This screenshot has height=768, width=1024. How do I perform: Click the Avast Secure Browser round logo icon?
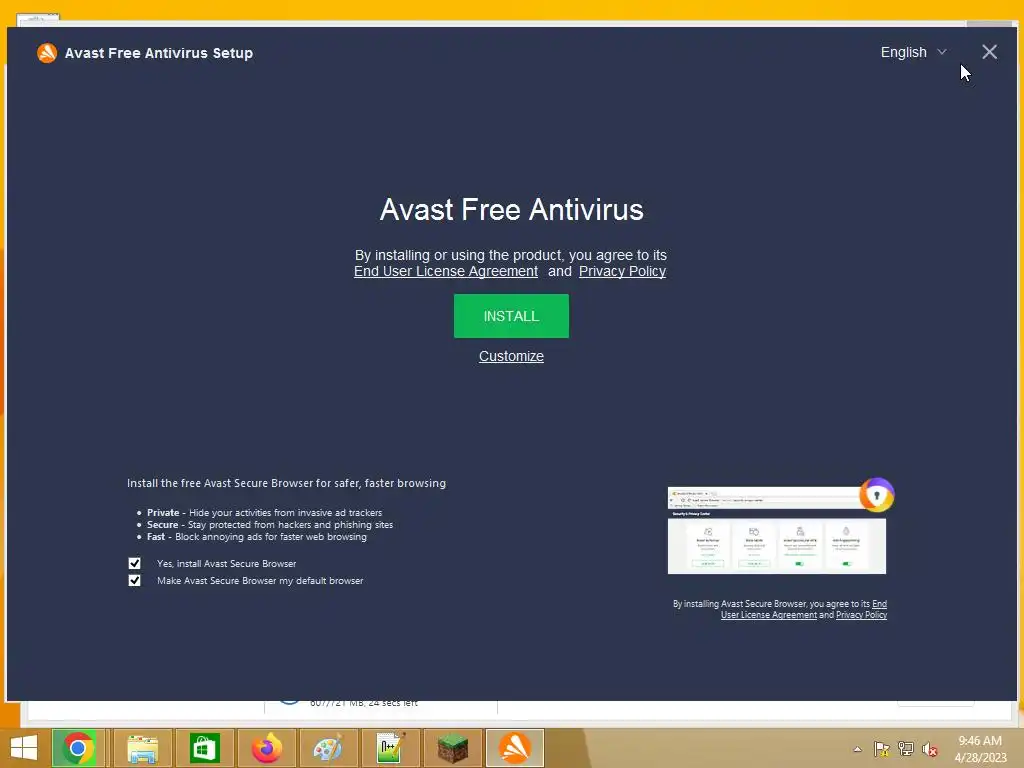(876, 495)
